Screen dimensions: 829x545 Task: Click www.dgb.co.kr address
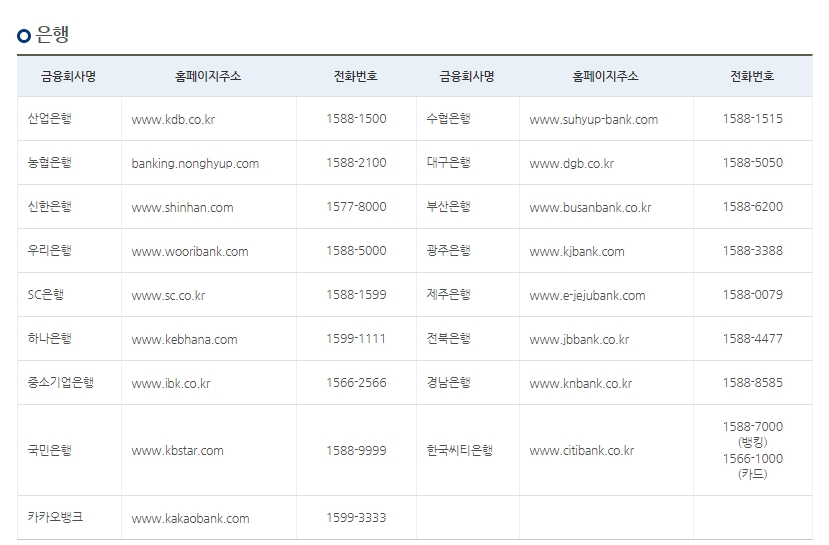(x=572, y=163)
